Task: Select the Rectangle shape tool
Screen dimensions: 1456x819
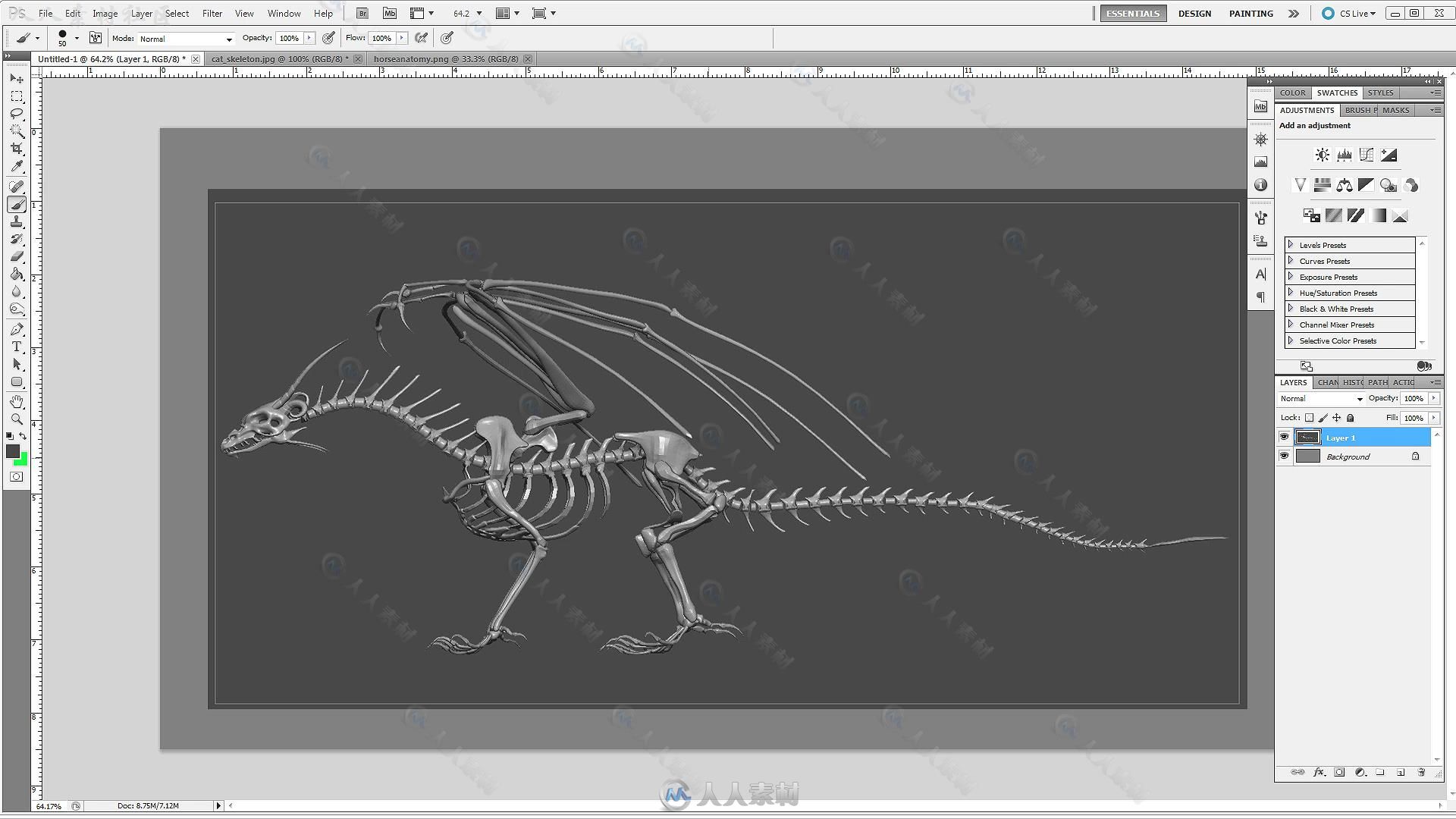Action: tap(17, 382)
